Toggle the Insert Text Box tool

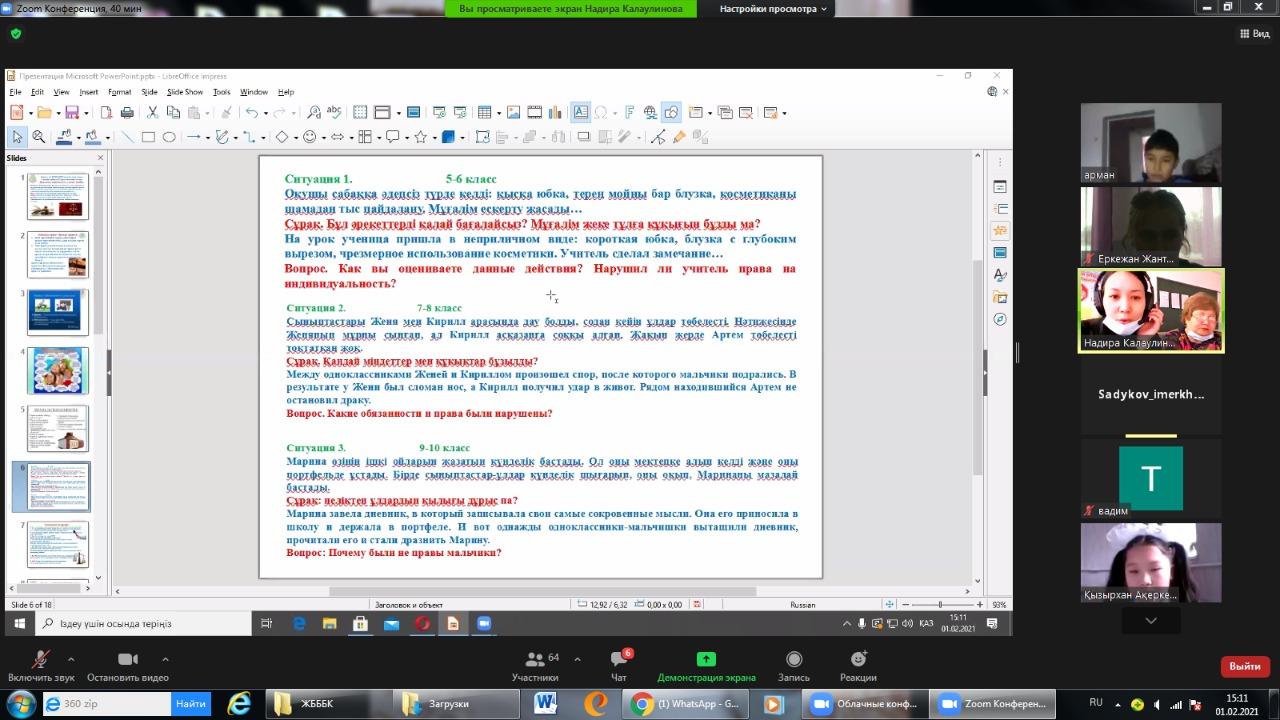(x=580, y=113)
